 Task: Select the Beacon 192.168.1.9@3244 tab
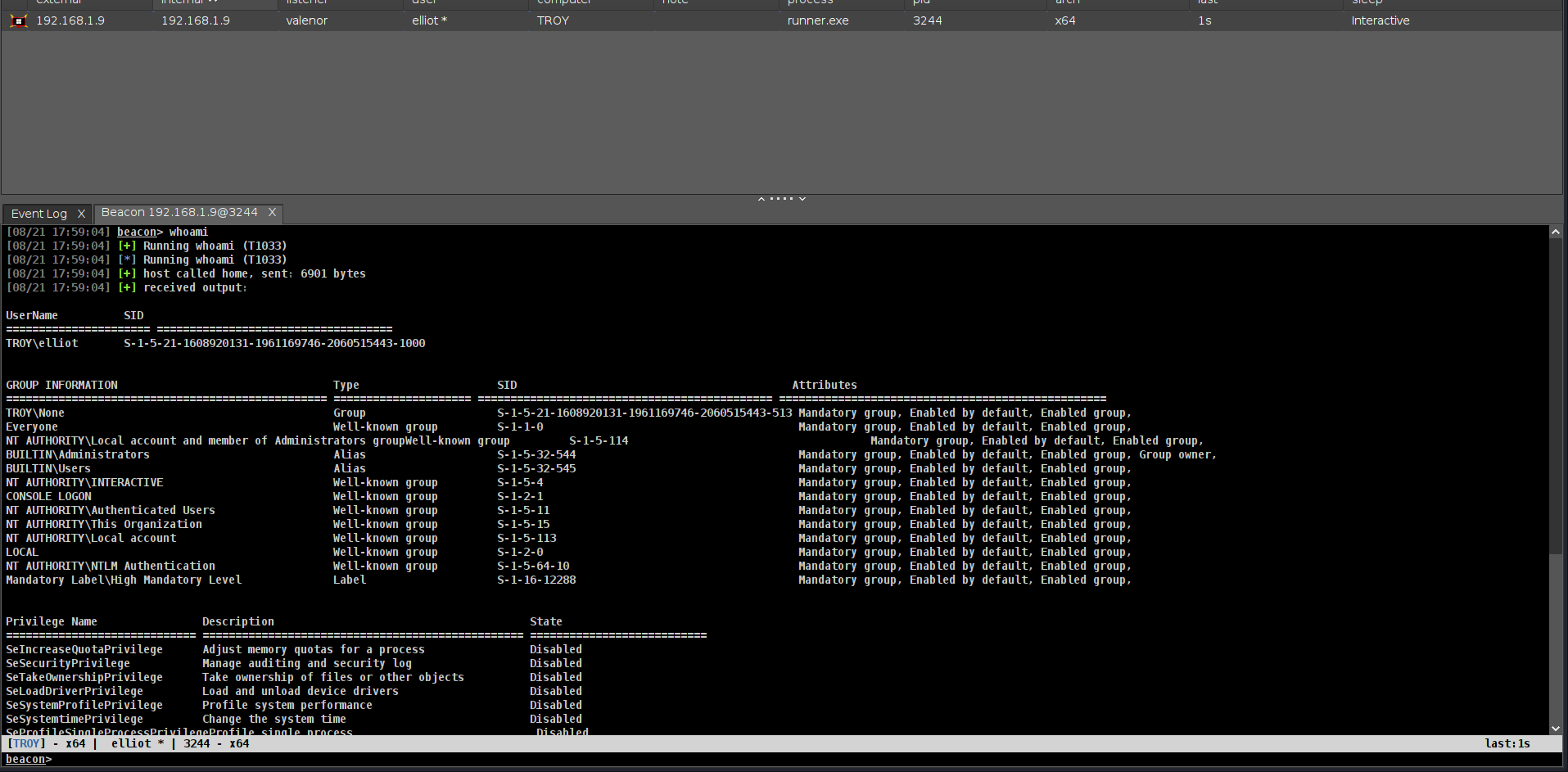point(179,213)
